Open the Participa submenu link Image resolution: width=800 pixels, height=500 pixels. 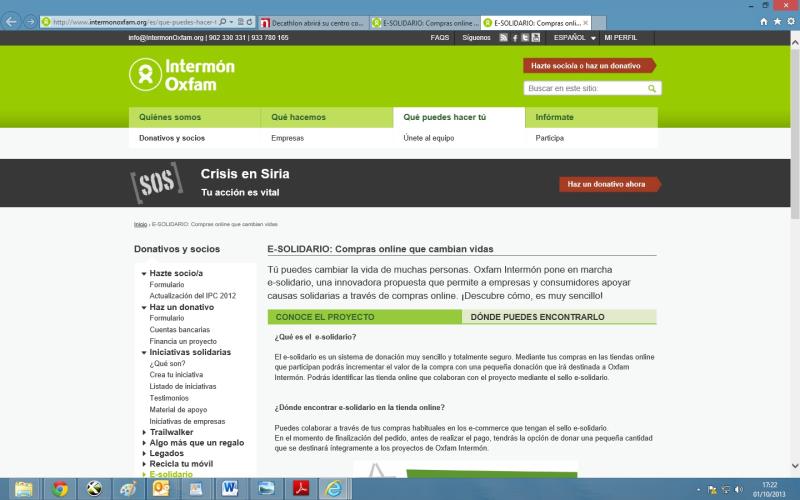tap(549, 138)
